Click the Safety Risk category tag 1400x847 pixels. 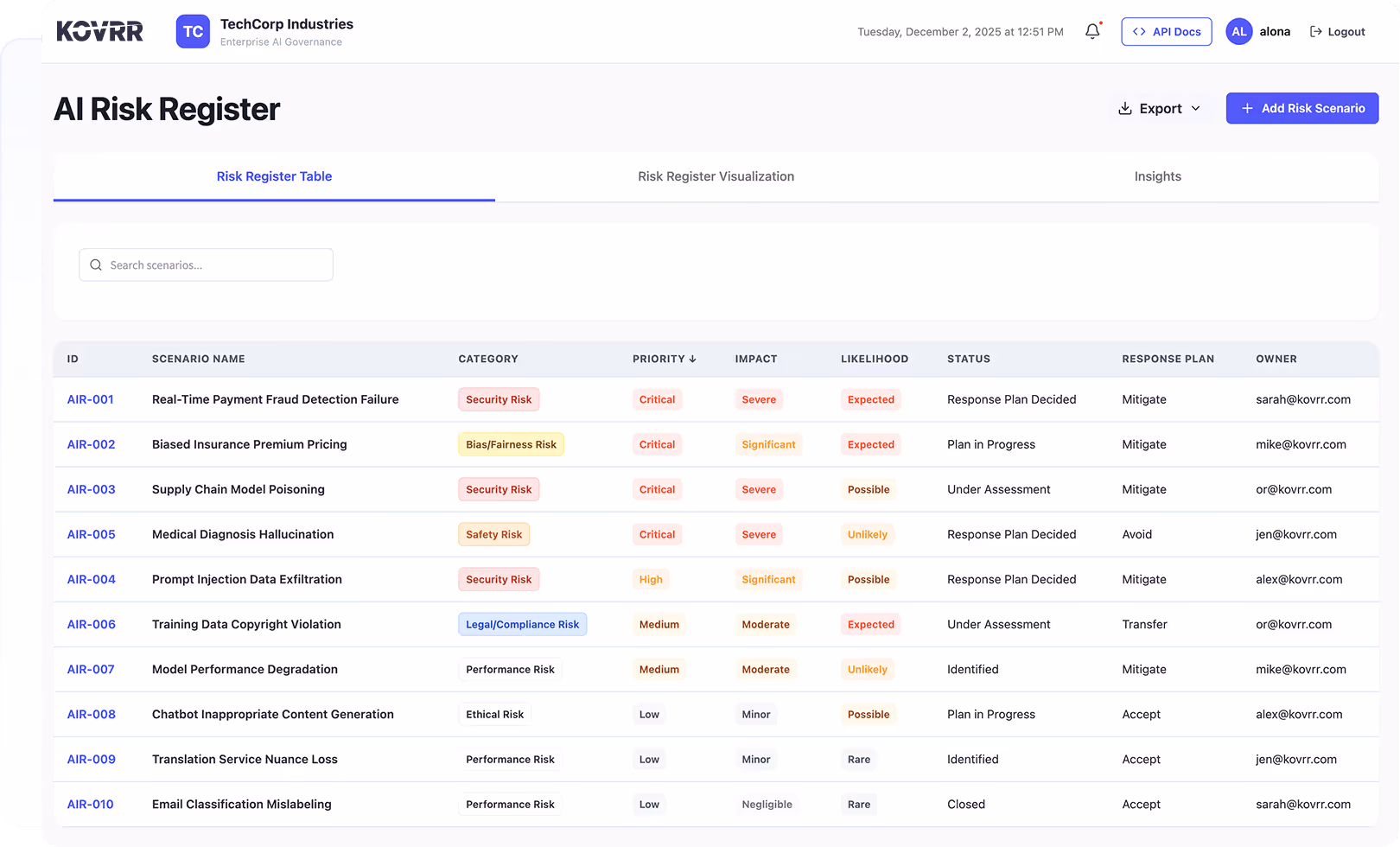click(493, 534)
